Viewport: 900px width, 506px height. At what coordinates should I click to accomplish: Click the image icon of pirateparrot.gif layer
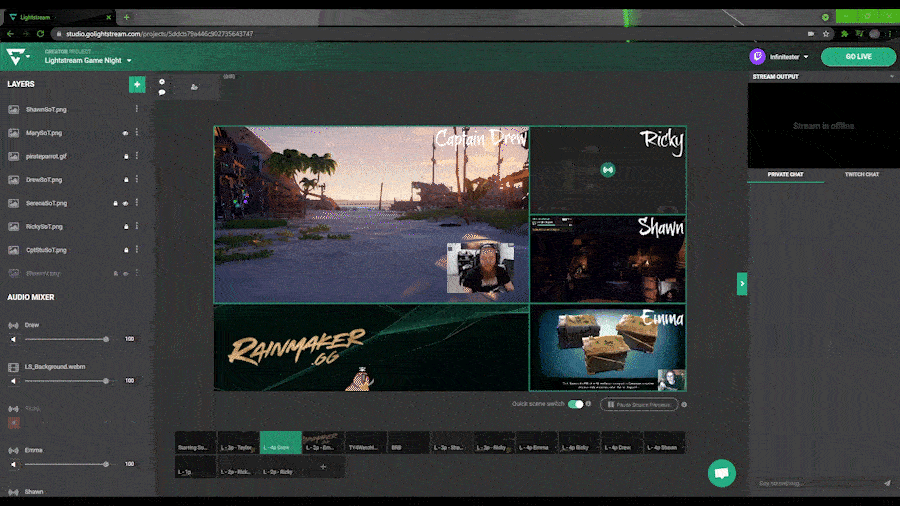point(14,157)
